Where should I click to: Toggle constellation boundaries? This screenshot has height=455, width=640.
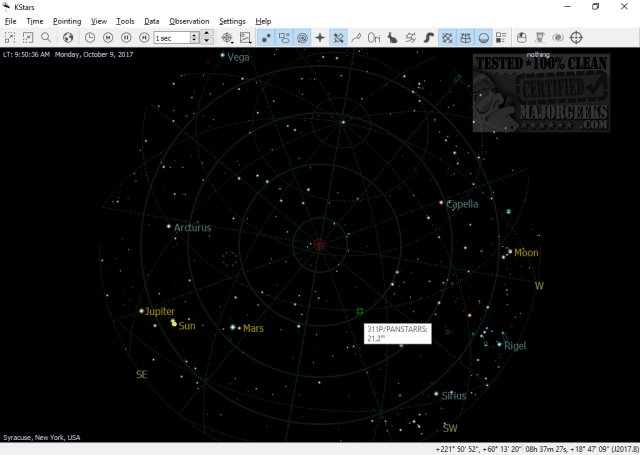pos(411,38)
